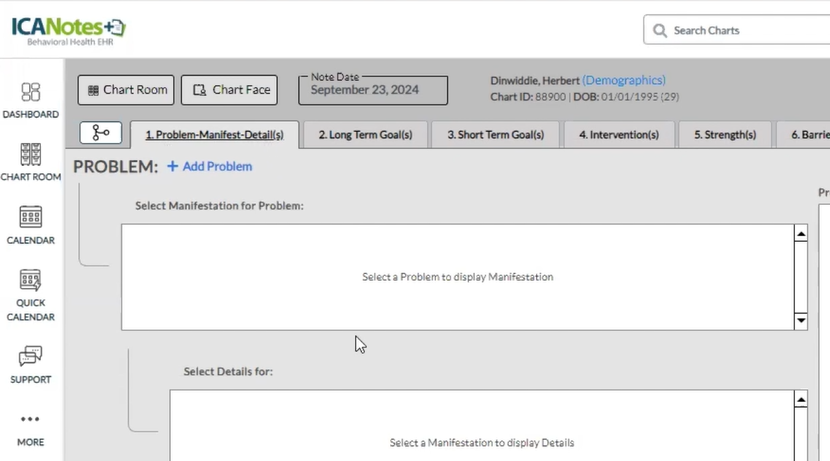830x461 pixels.
Task: Click the treatment plan tree diagram icon
Action: coord(100,133)
